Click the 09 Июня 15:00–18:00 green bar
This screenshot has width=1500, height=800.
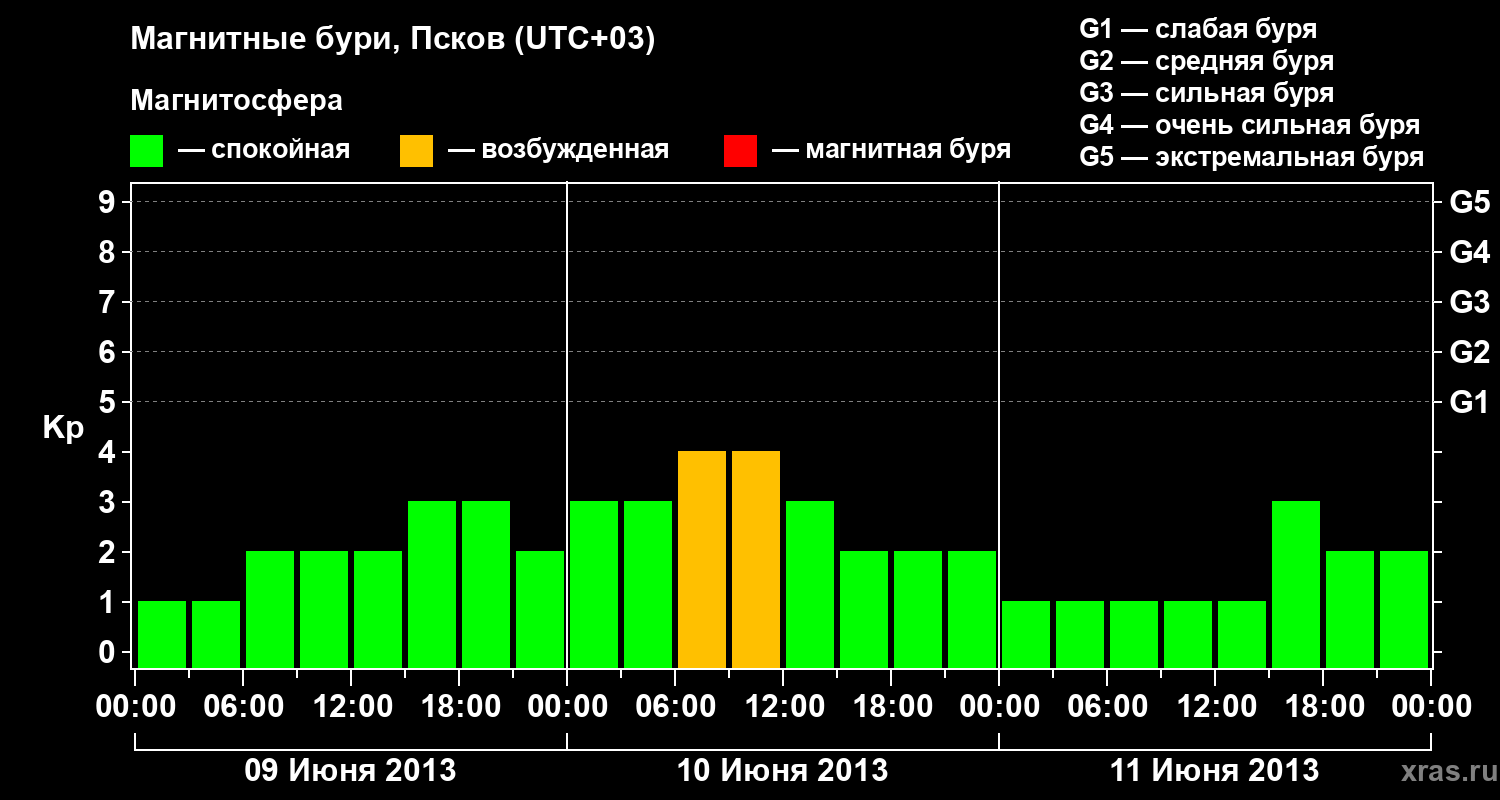tap(432, 585)
